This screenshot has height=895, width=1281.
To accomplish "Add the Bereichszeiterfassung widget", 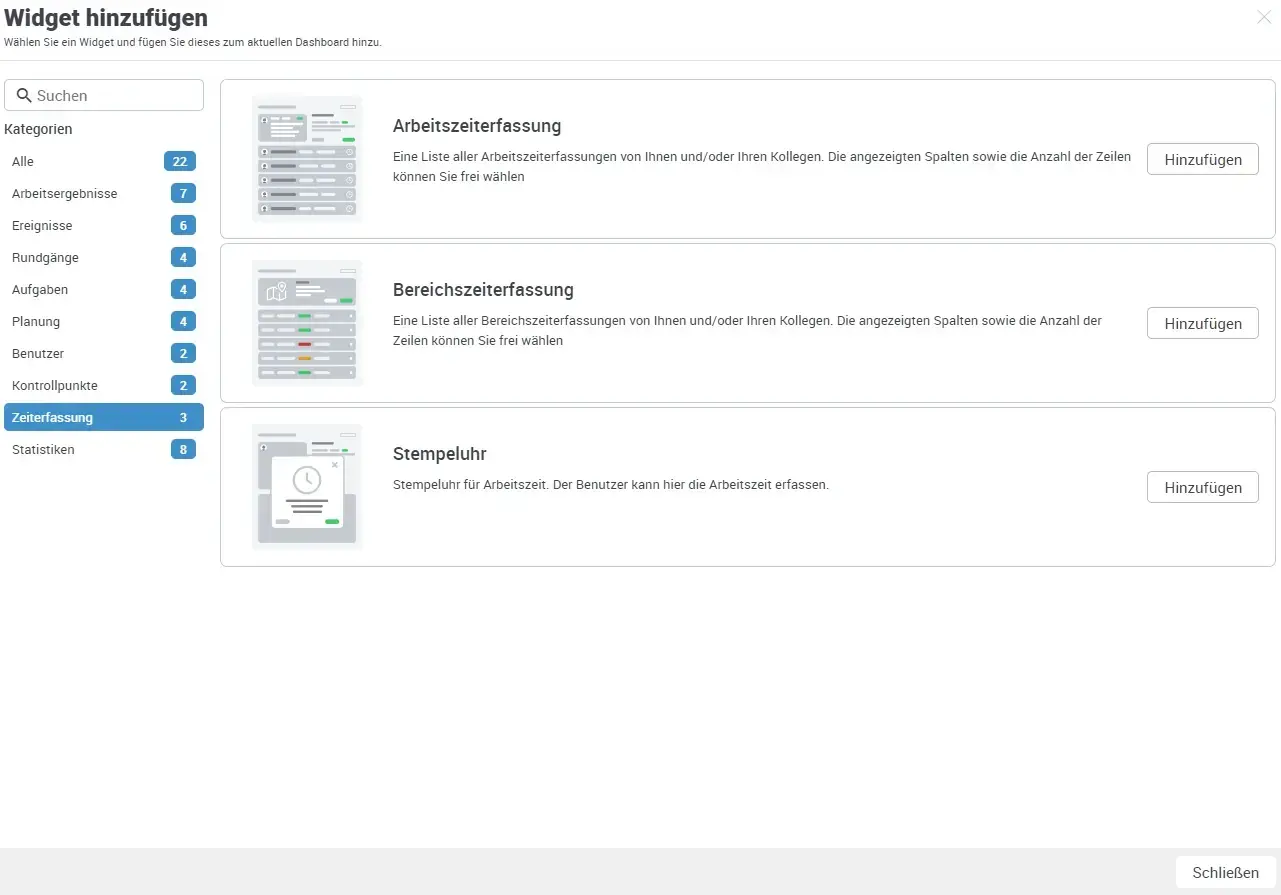I will [1202, 323].
